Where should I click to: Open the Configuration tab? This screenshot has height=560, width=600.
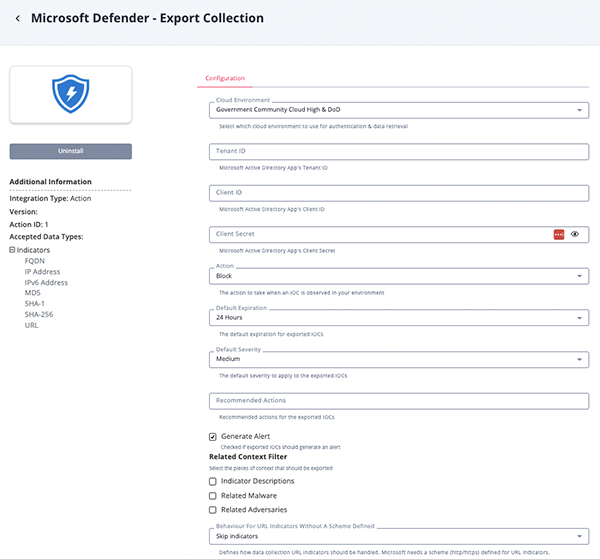click(x=225, y=78)
